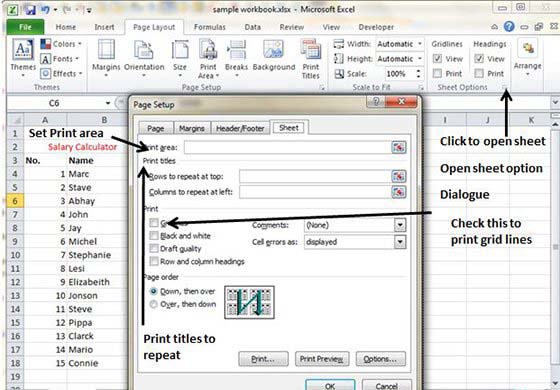
Task: Open the Margins menu
Action: [106, 59]
